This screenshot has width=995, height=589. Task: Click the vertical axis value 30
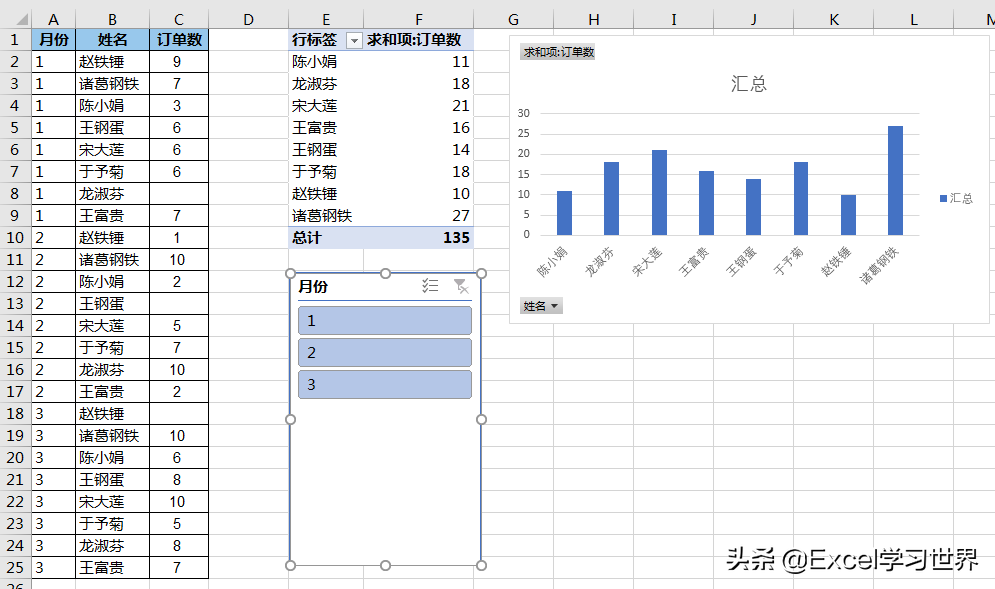[x=524, y=114]
